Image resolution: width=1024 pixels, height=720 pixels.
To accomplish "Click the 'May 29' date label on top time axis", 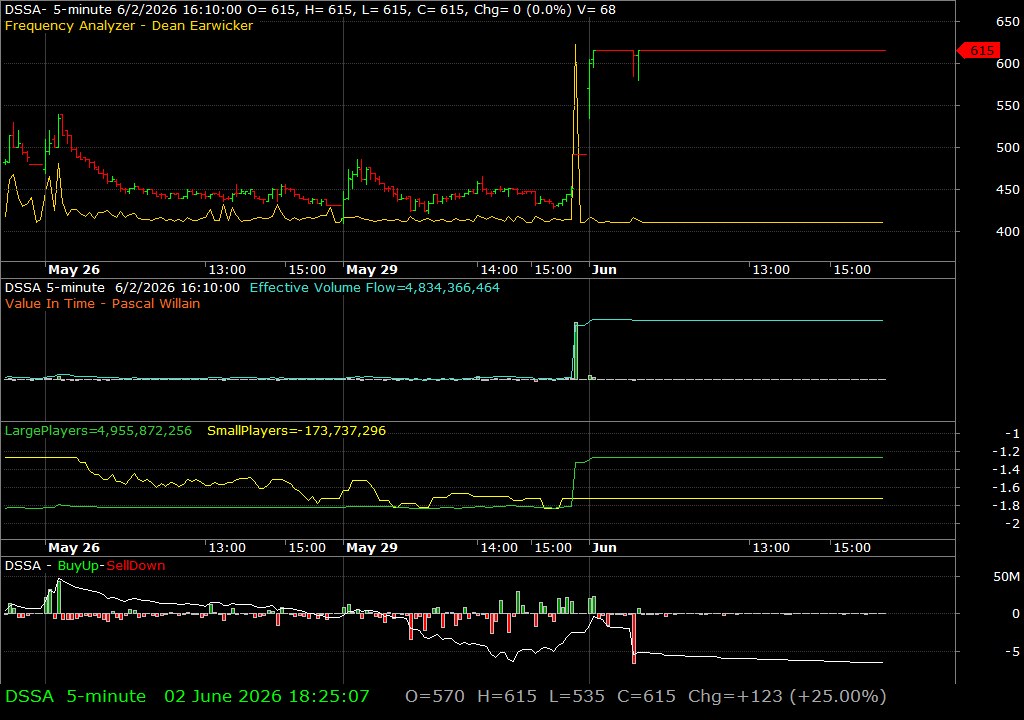I will pyautogui.click(x=372, y=269).
